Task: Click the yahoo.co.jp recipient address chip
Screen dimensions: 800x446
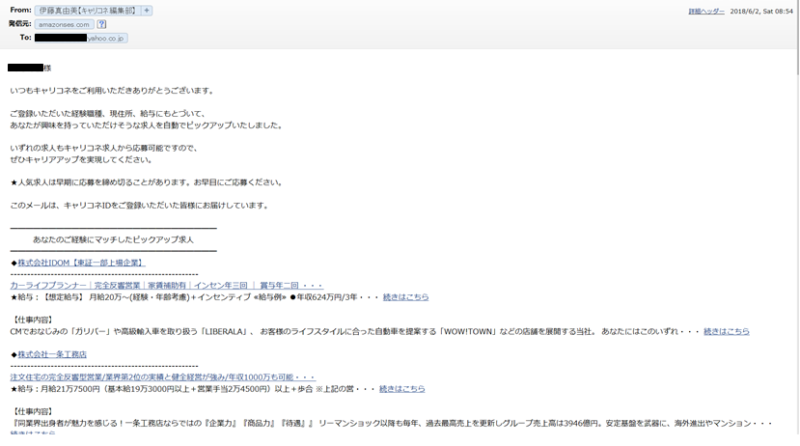Action: coord(81,38)
